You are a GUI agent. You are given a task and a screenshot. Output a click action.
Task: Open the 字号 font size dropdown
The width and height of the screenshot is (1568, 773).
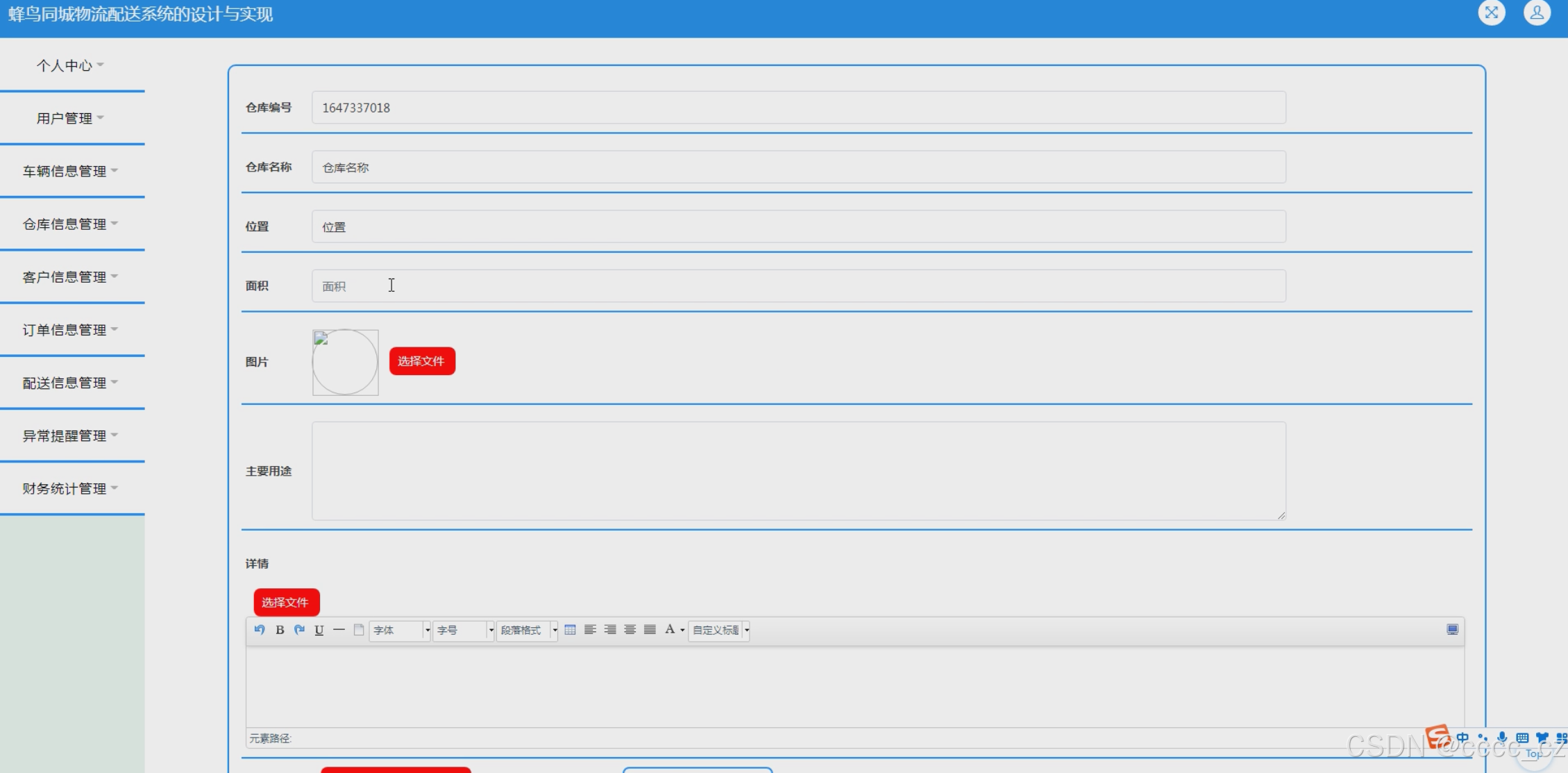463,631
